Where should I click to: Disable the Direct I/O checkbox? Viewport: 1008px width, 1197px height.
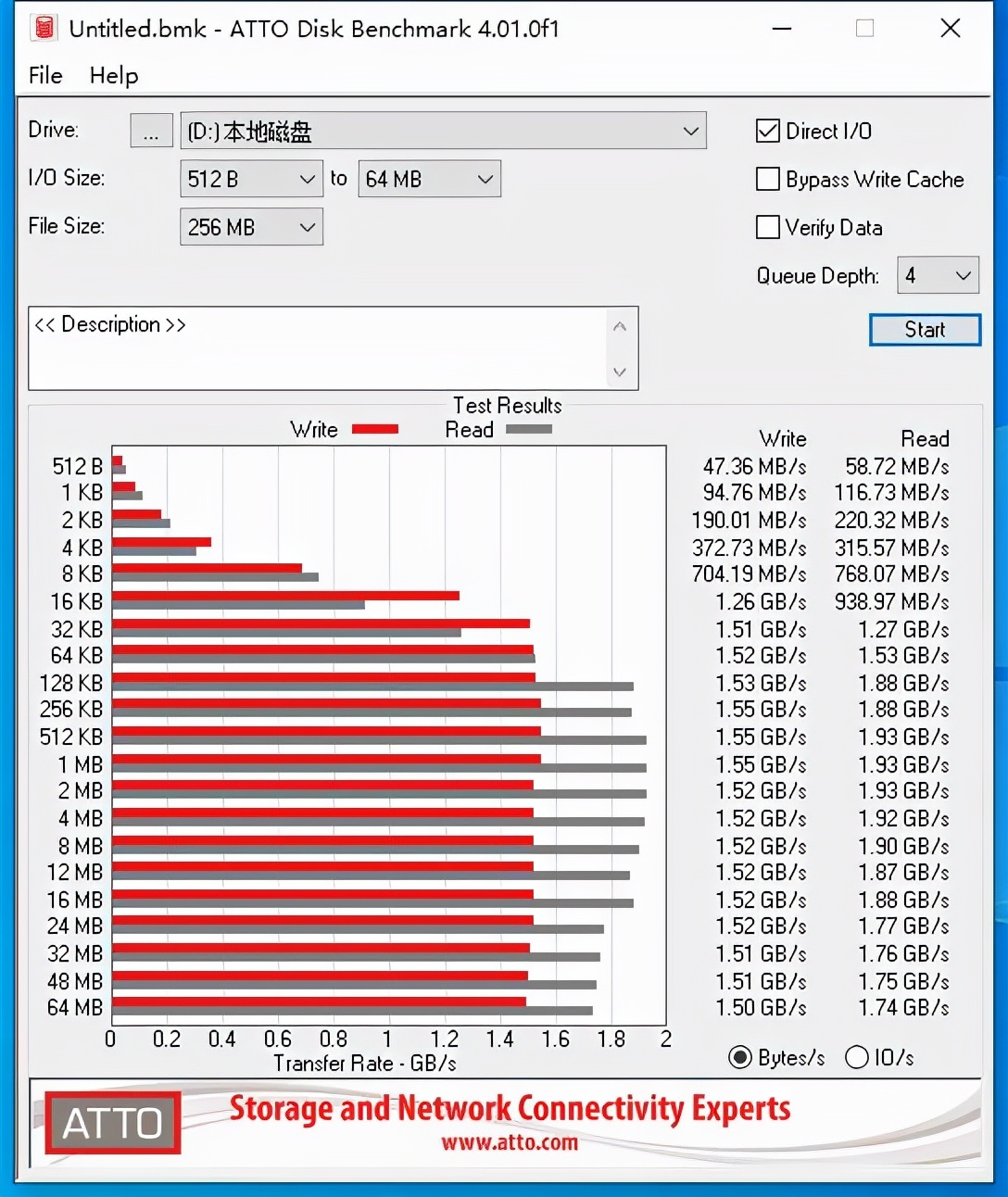[x=767, y=131]
